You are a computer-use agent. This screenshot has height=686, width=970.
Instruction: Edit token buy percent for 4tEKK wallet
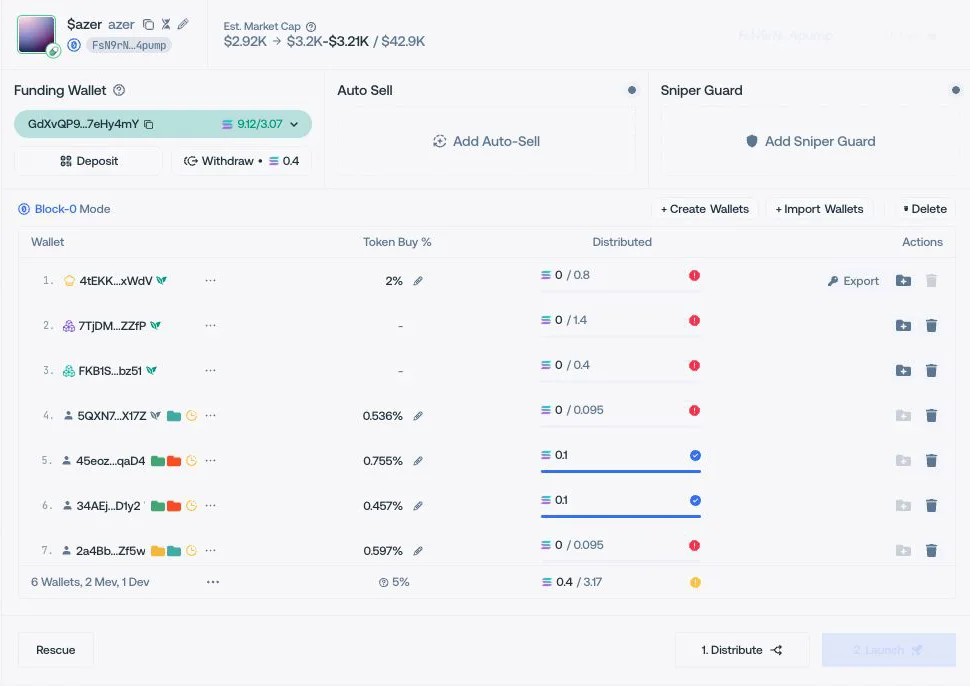418,281
